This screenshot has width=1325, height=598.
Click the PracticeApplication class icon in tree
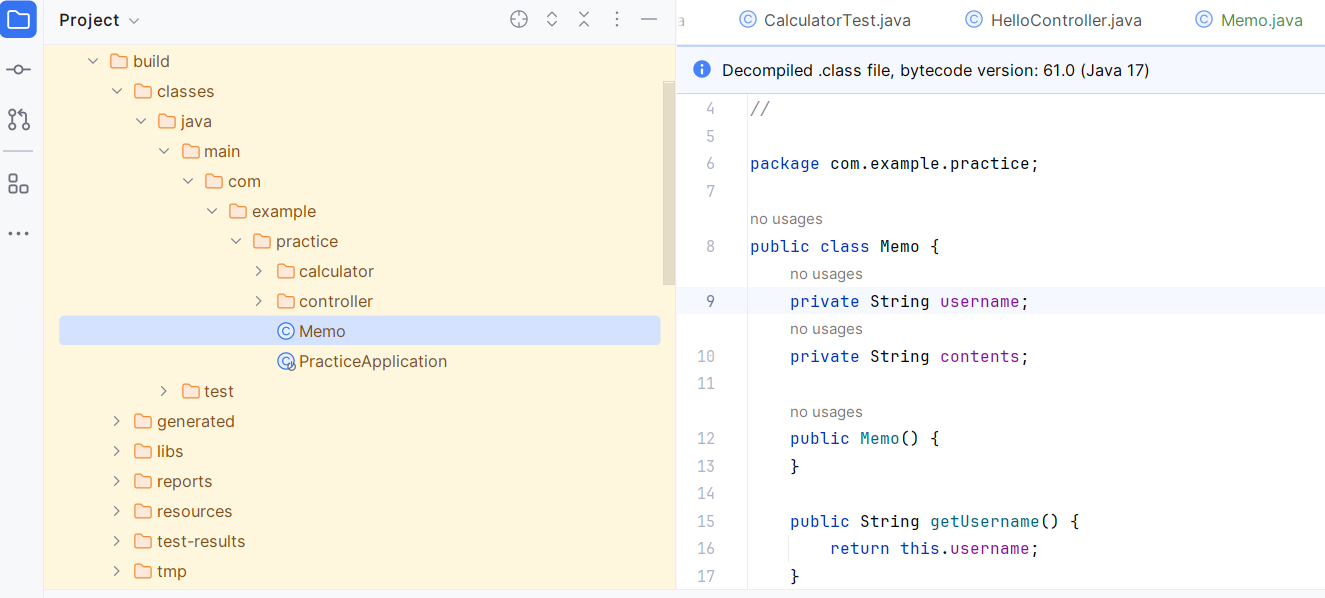point(286,361)
